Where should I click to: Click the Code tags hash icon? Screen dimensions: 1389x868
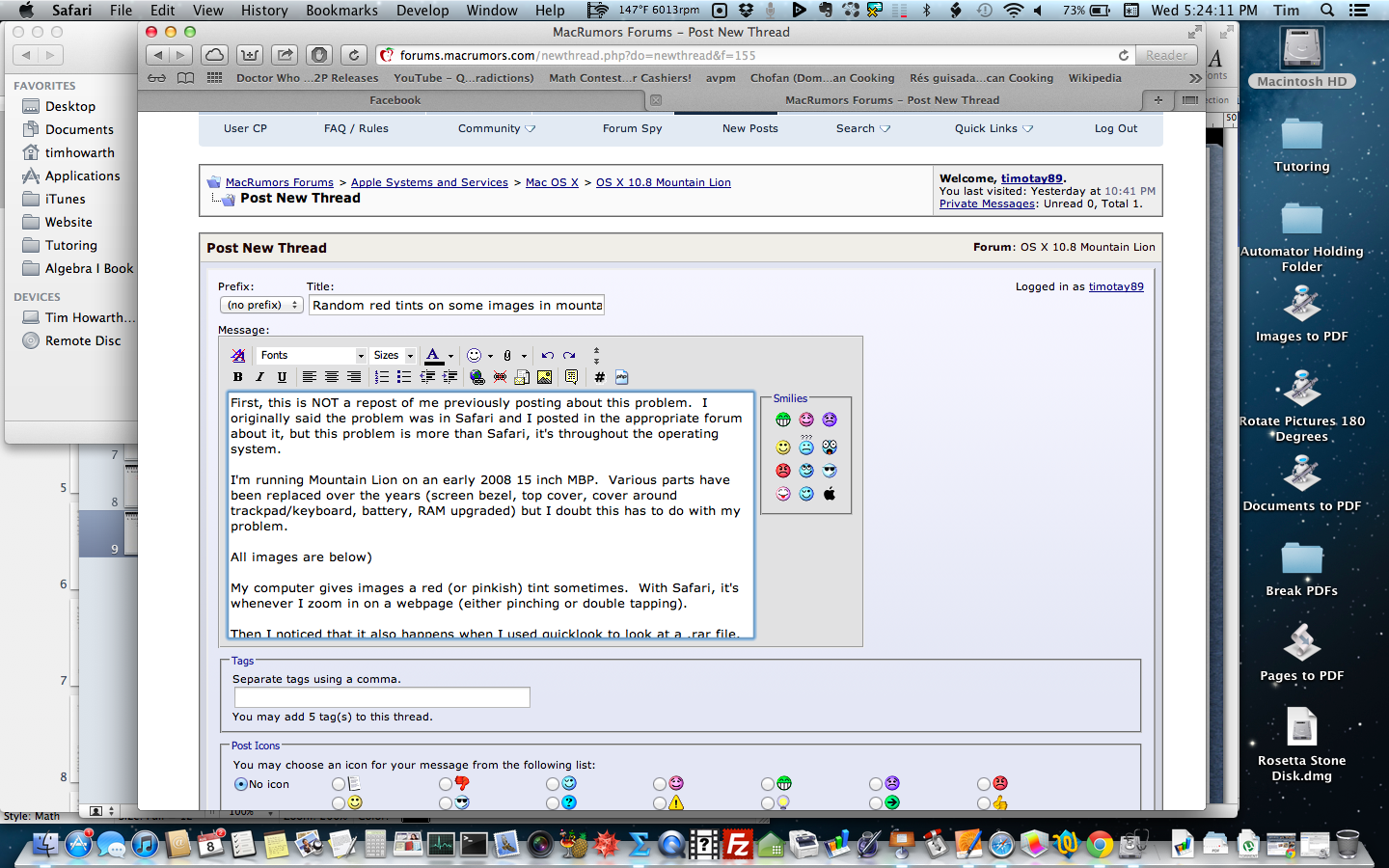point(599,377)
